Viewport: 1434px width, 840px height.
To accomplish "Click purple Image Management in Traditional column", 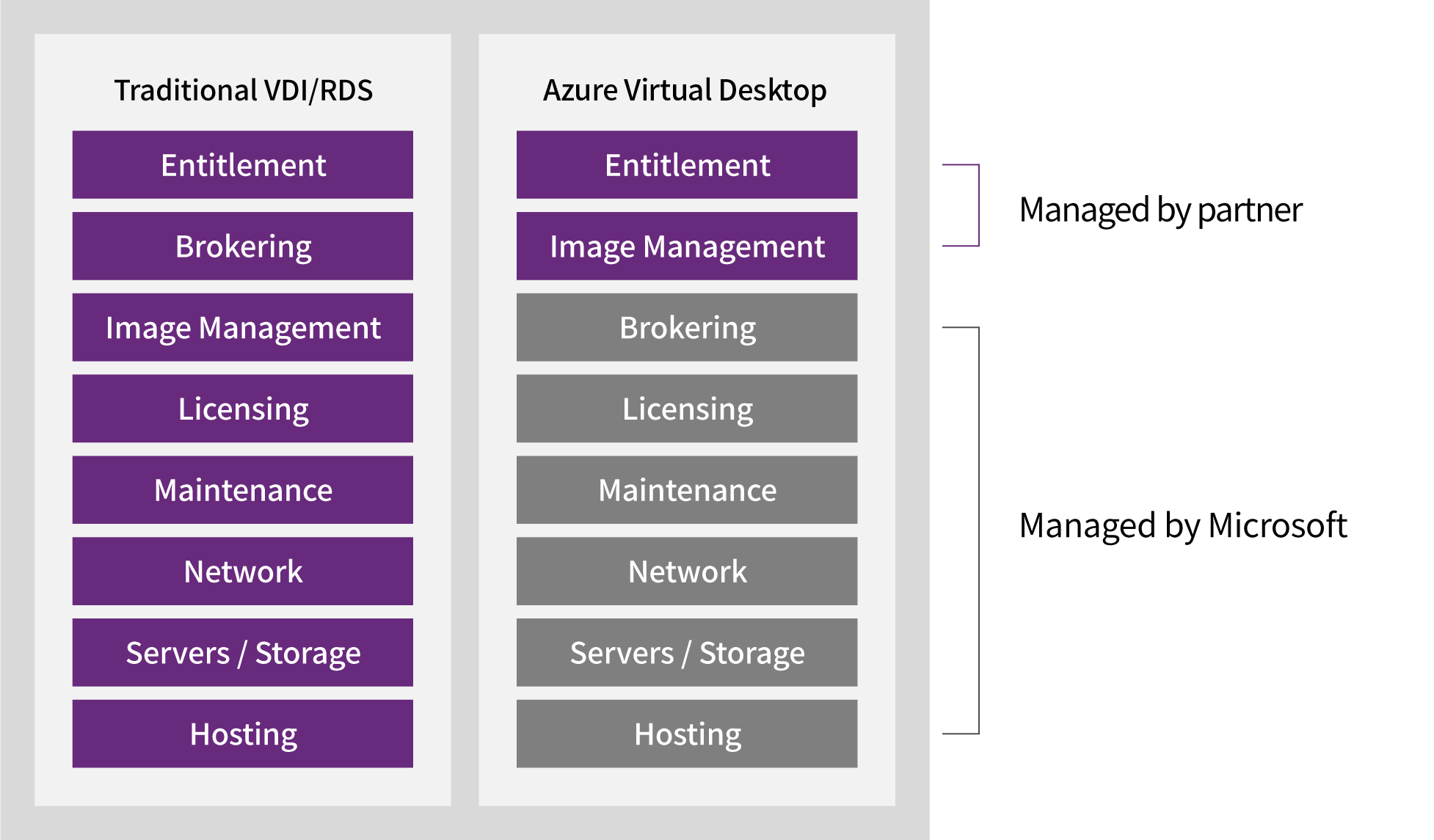I will click(x=243, y=328).
